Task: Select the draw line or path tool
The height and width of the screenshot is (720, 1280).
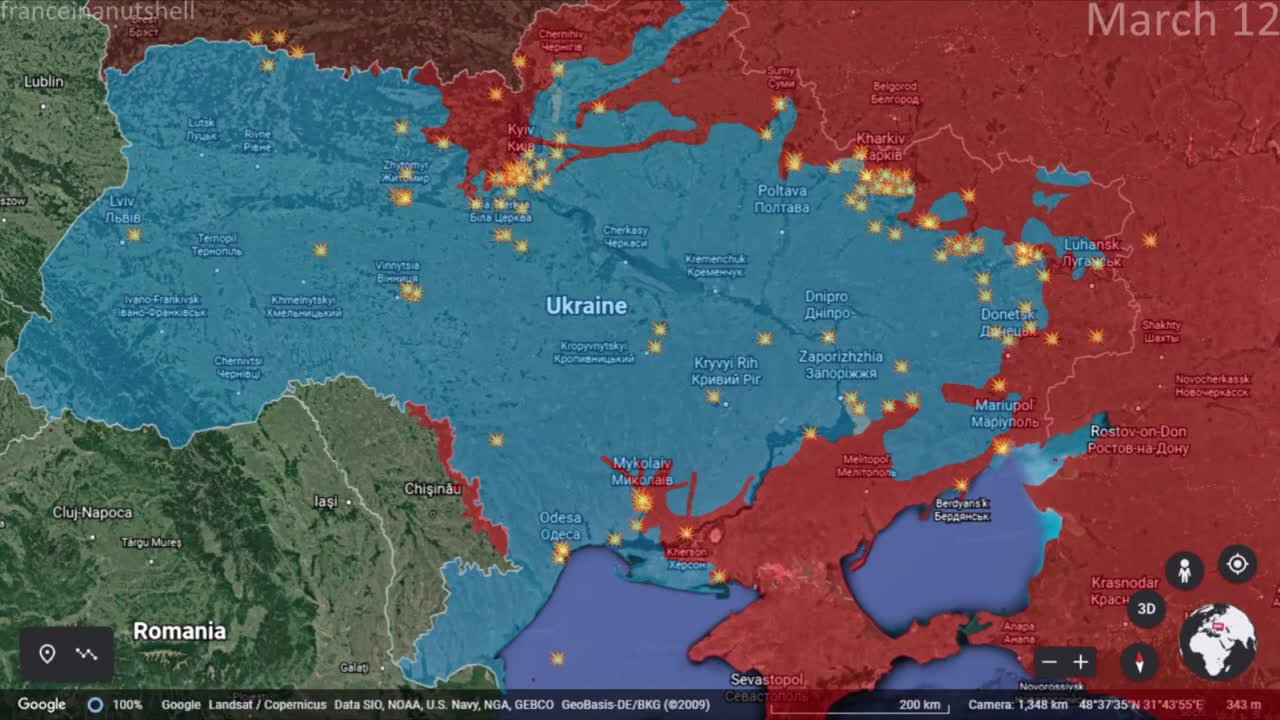Action: click(86, 654)
